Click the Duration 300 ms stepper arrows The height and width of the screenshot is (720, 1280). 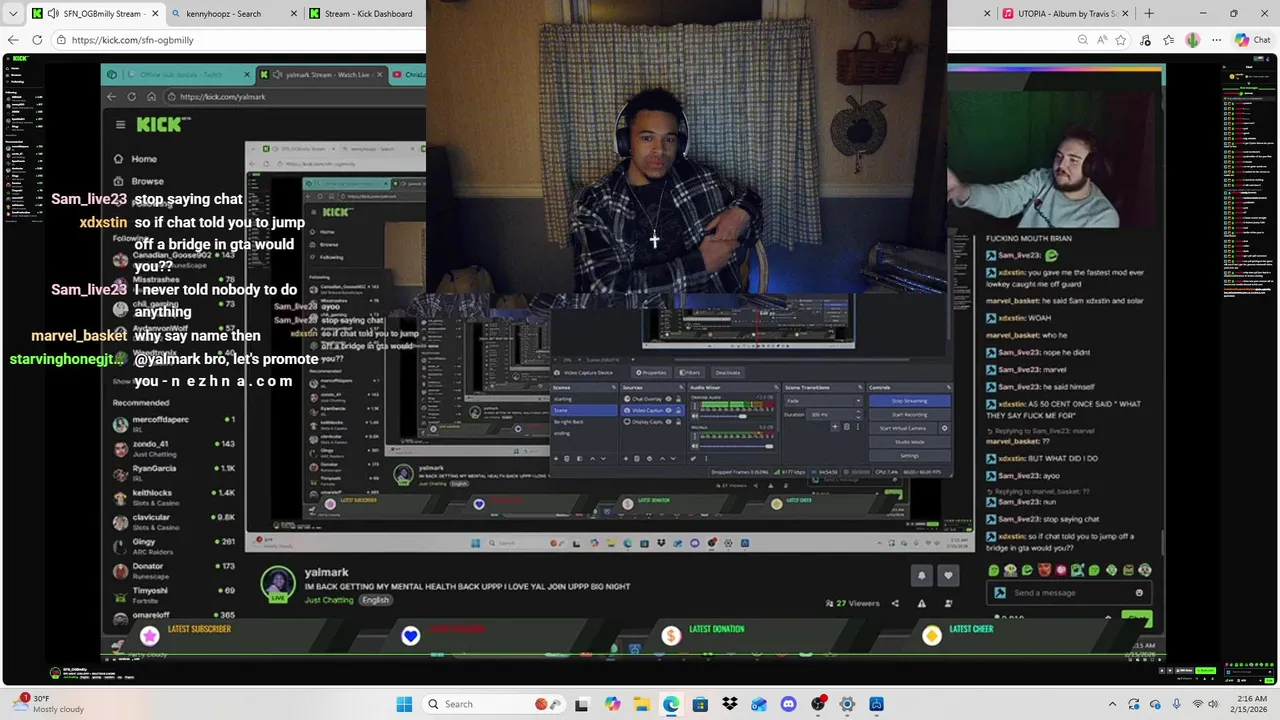pyautogui.click(x=858, y=414)
